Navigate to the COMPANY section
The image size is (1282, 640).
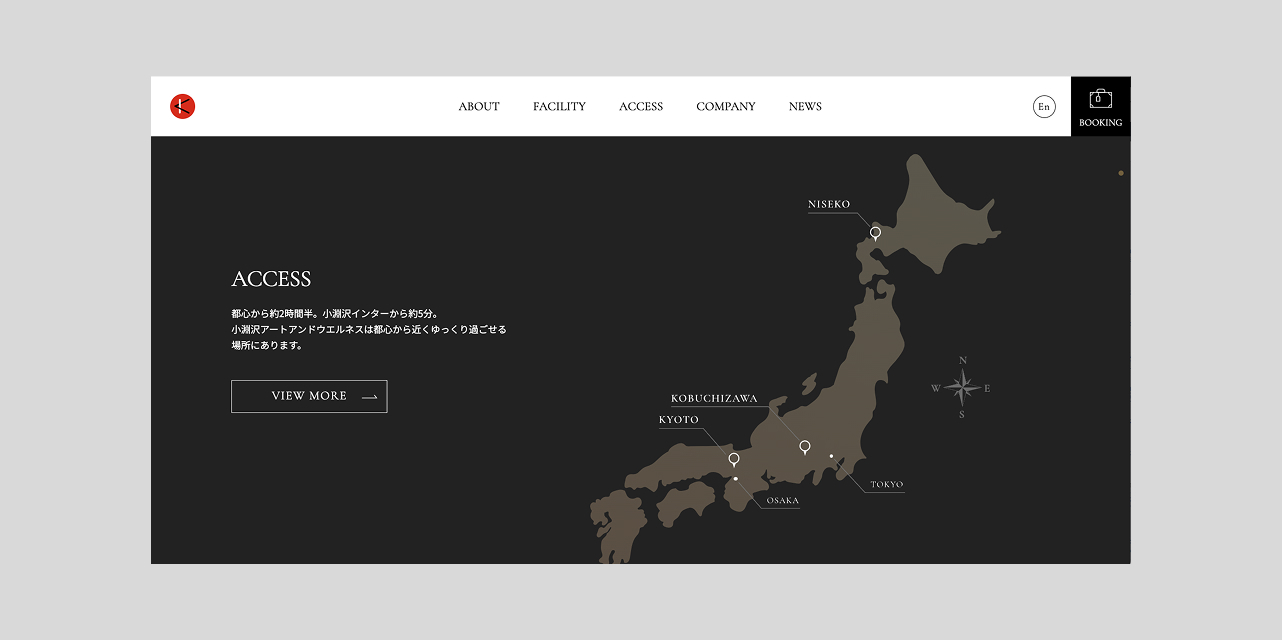726,107
